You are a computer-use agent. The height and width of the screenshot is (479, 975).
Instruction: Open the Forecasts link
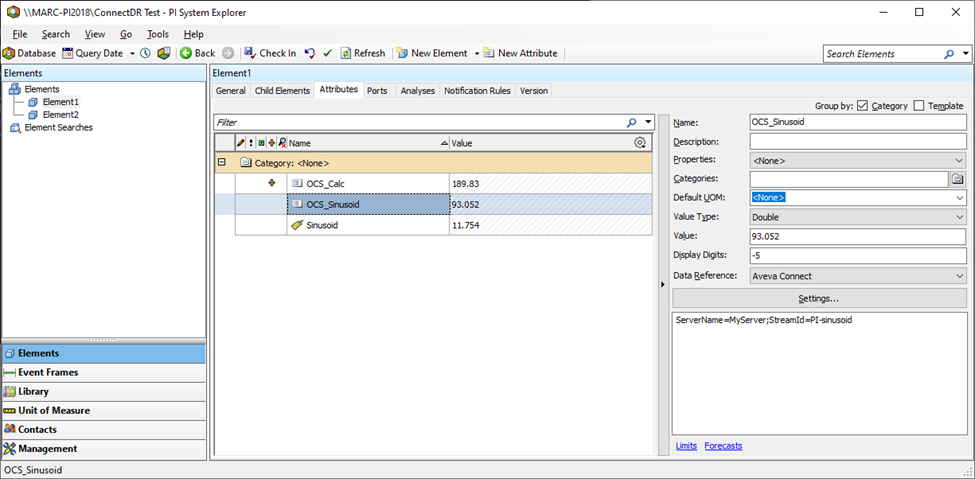[723, 445]
